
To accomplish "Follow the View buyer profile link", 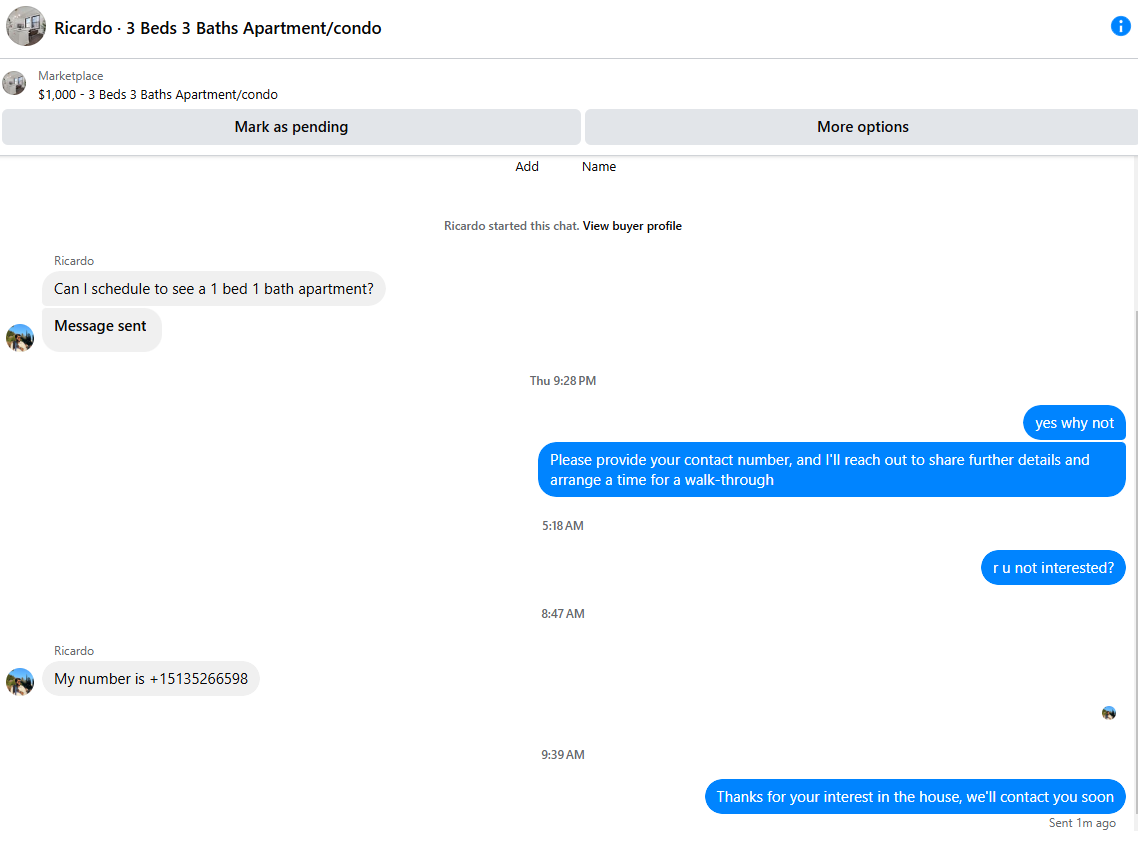I will tap(631, 226).
